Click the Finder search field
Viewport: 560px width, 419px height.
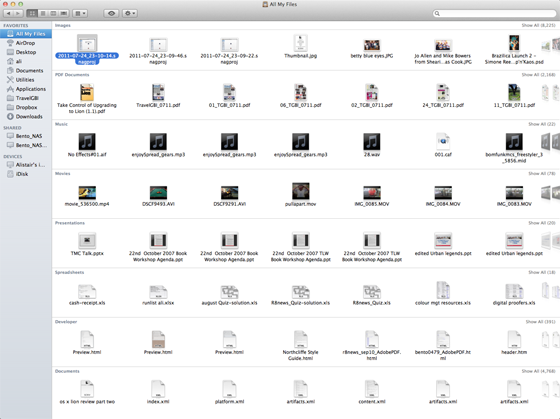click(495, 13)
